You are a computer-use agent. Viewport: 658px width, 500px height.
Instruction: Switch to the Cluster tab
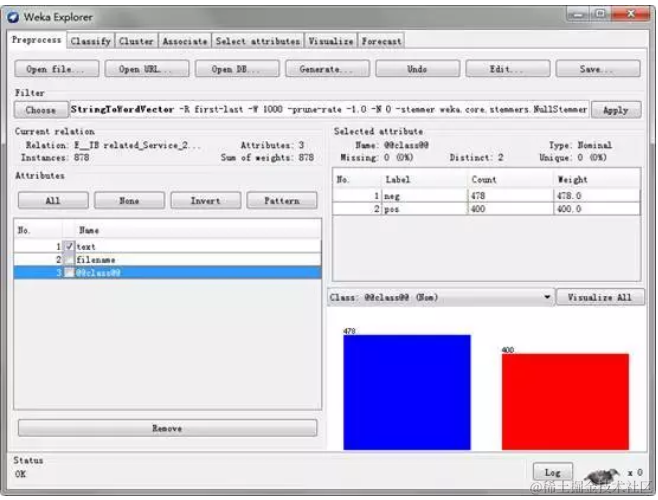[x=136, y=41]
